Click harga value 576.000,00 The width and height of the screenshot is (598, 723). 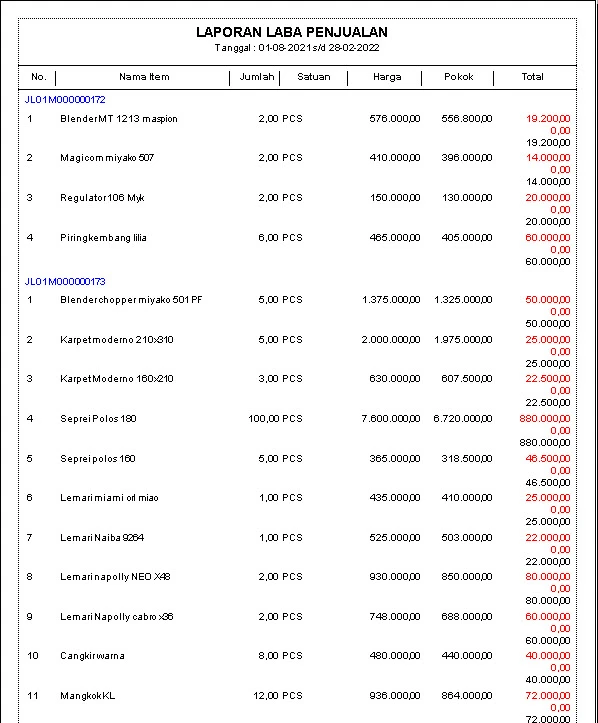395,119
